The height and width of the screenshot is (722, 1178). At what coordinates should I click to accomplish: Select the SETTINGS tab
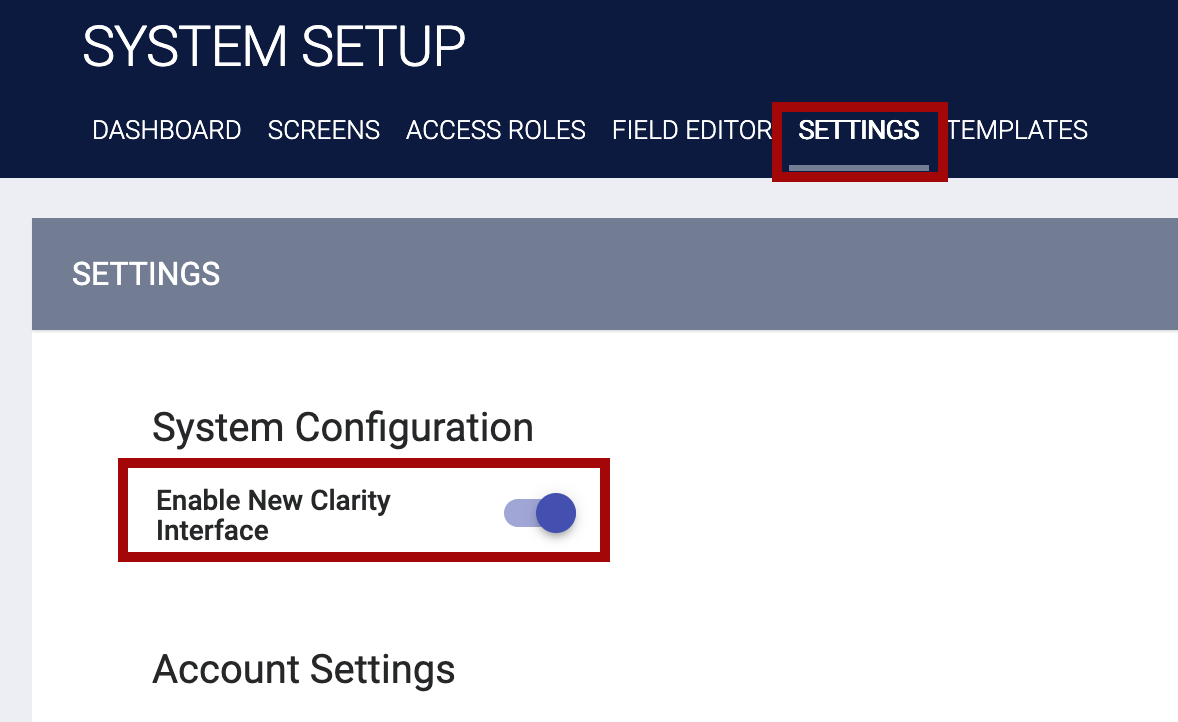pos(858,130)
